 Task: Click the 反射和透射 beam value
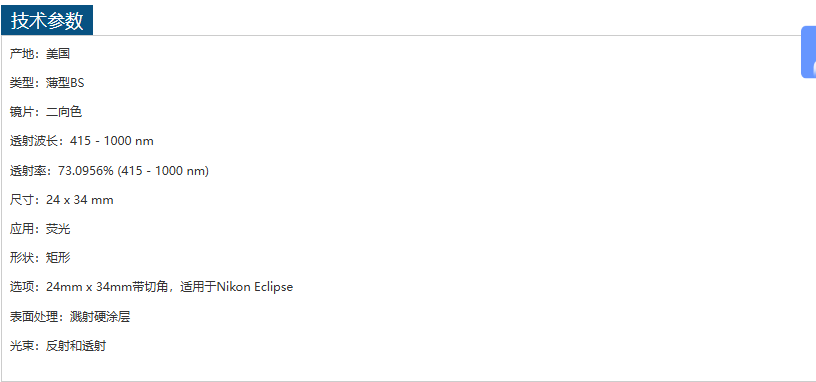tap(76, 346)
